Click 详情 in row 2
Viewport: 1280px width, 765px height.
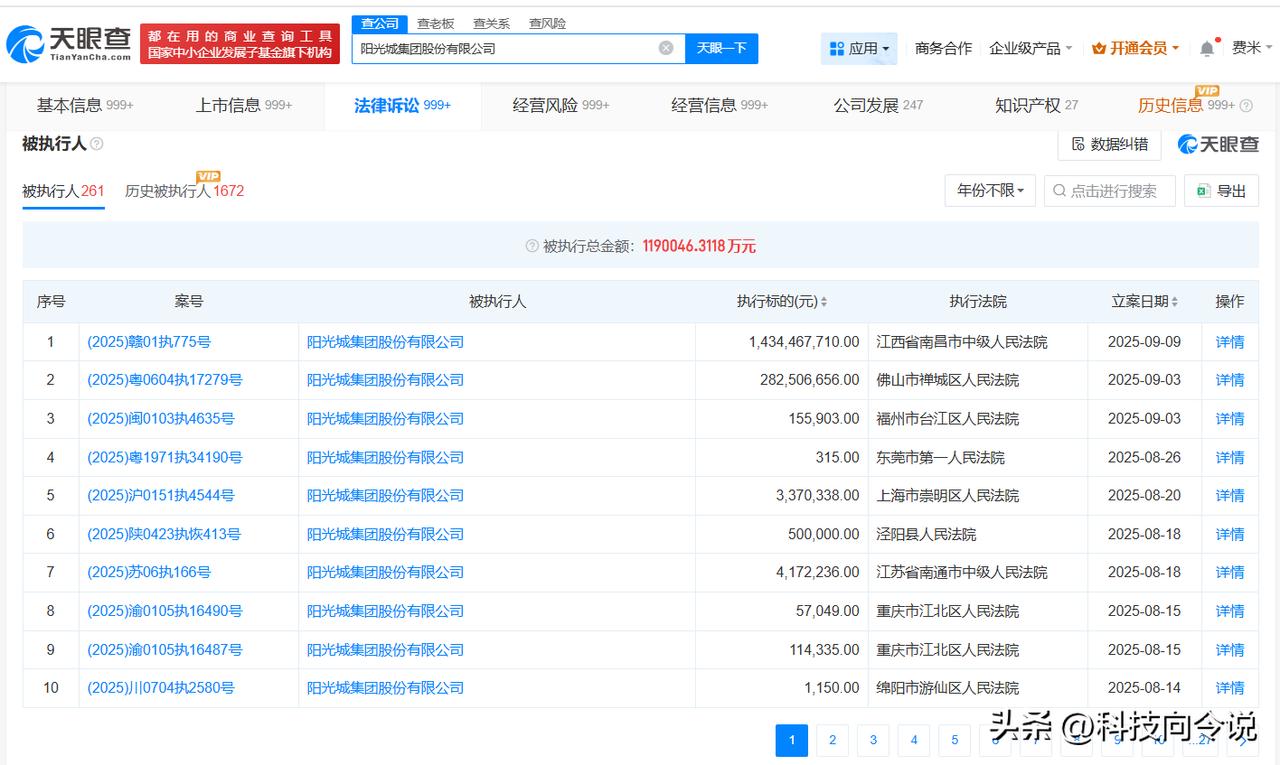coord(1230,380)
